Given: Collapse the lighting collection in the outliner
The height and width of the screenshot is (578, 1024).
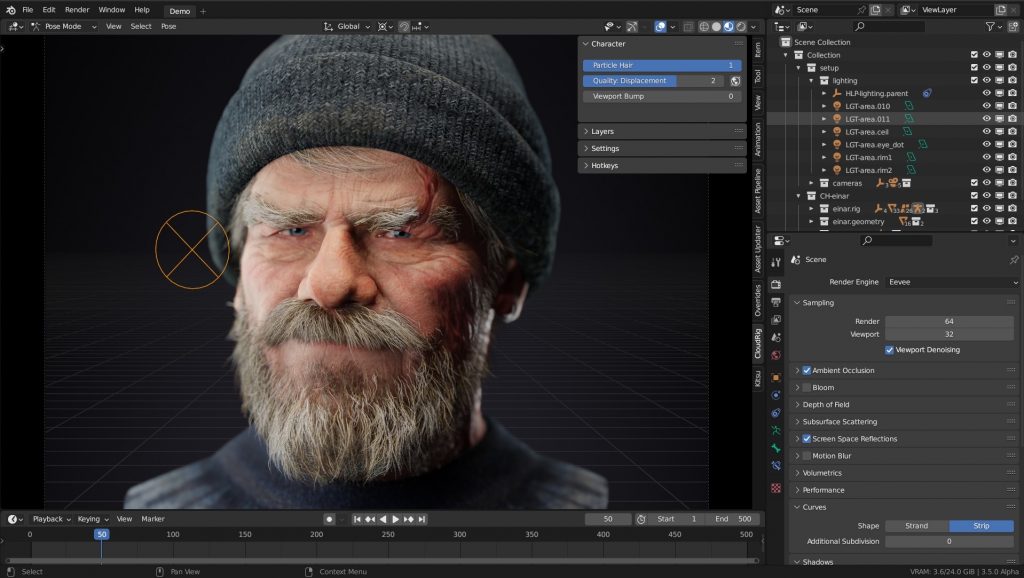Looking at the screenshot, I should click(810, 80).
